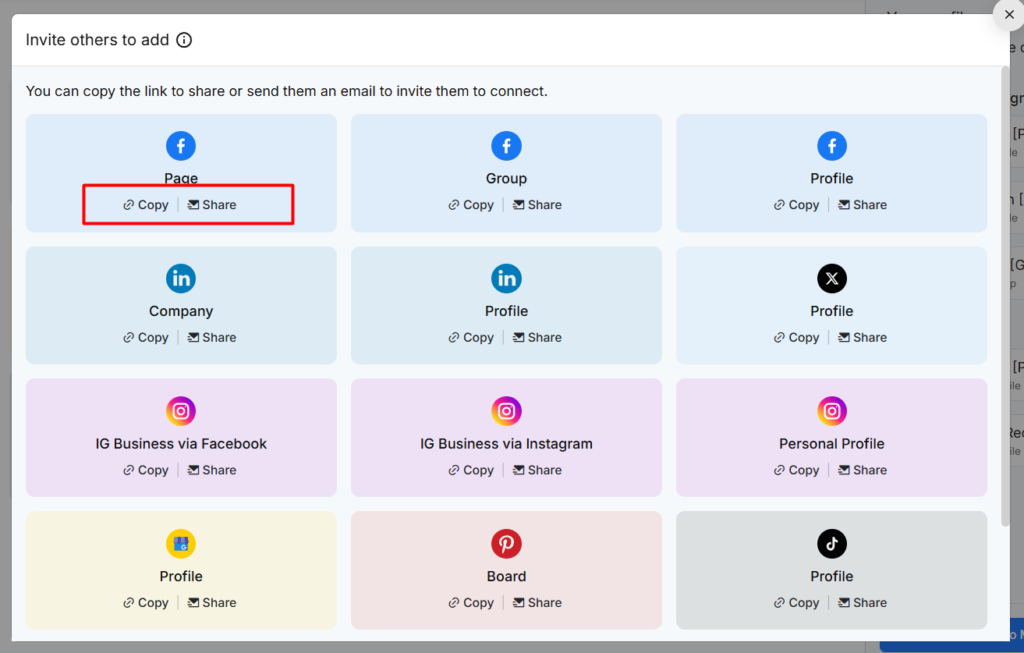Share the LinkedIn Profile invite by email
Viewport: 1024px width, 653px height.
[537, 338]
